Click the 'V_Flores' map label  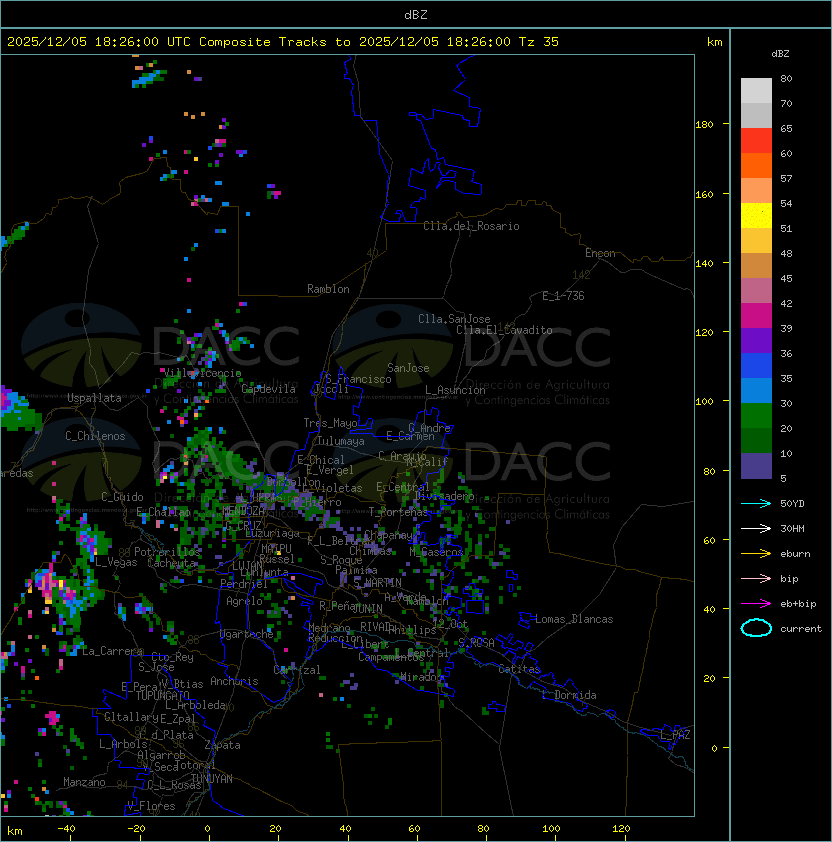151,806
